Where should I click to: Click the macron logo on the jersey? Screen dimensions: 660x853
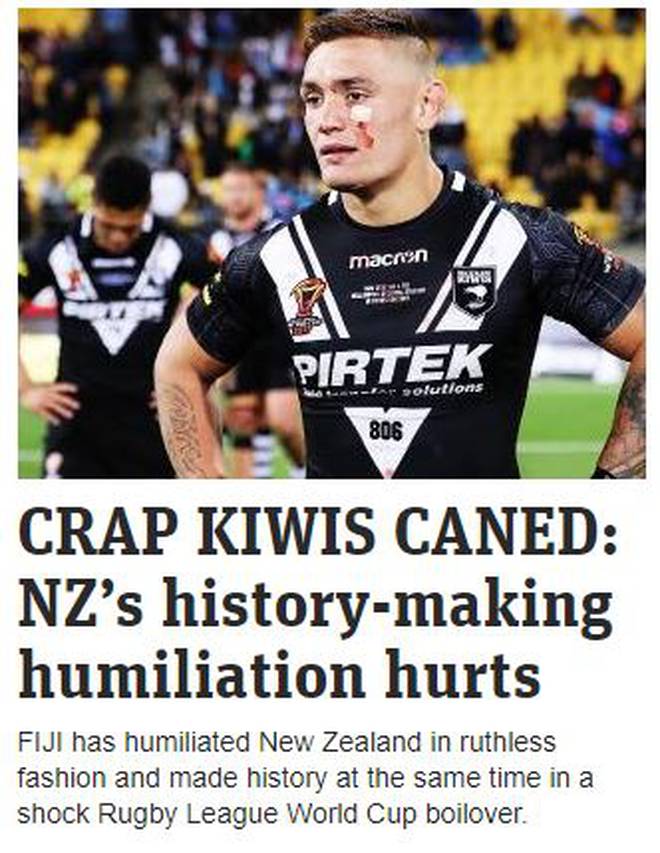coord(388,259)
